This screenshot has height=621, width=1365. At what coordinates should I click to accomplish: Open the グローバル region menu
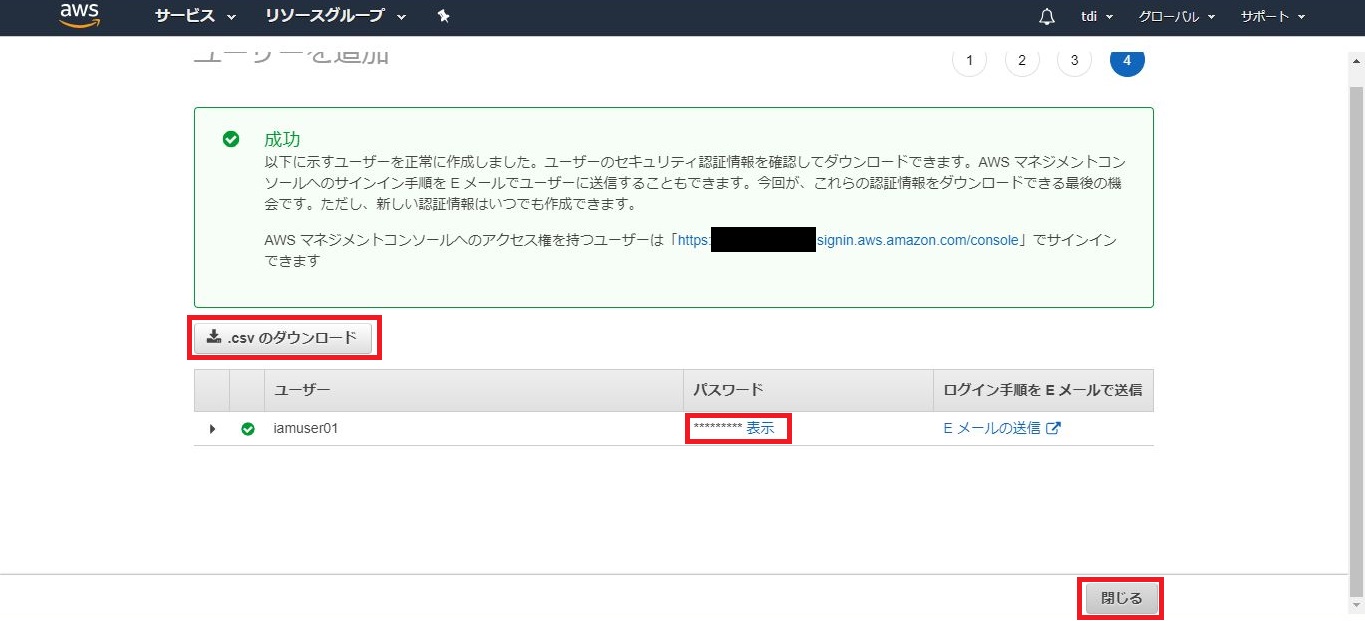pyautogui.click(x=1176, y=17)
